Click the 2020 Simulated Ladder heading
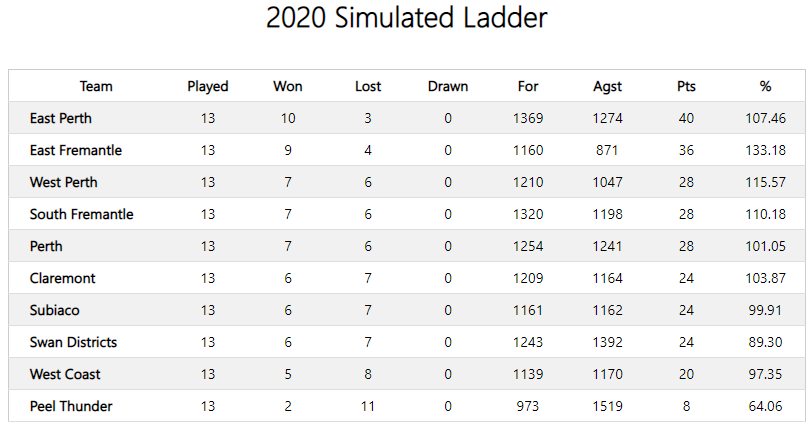 pos(407,17)
